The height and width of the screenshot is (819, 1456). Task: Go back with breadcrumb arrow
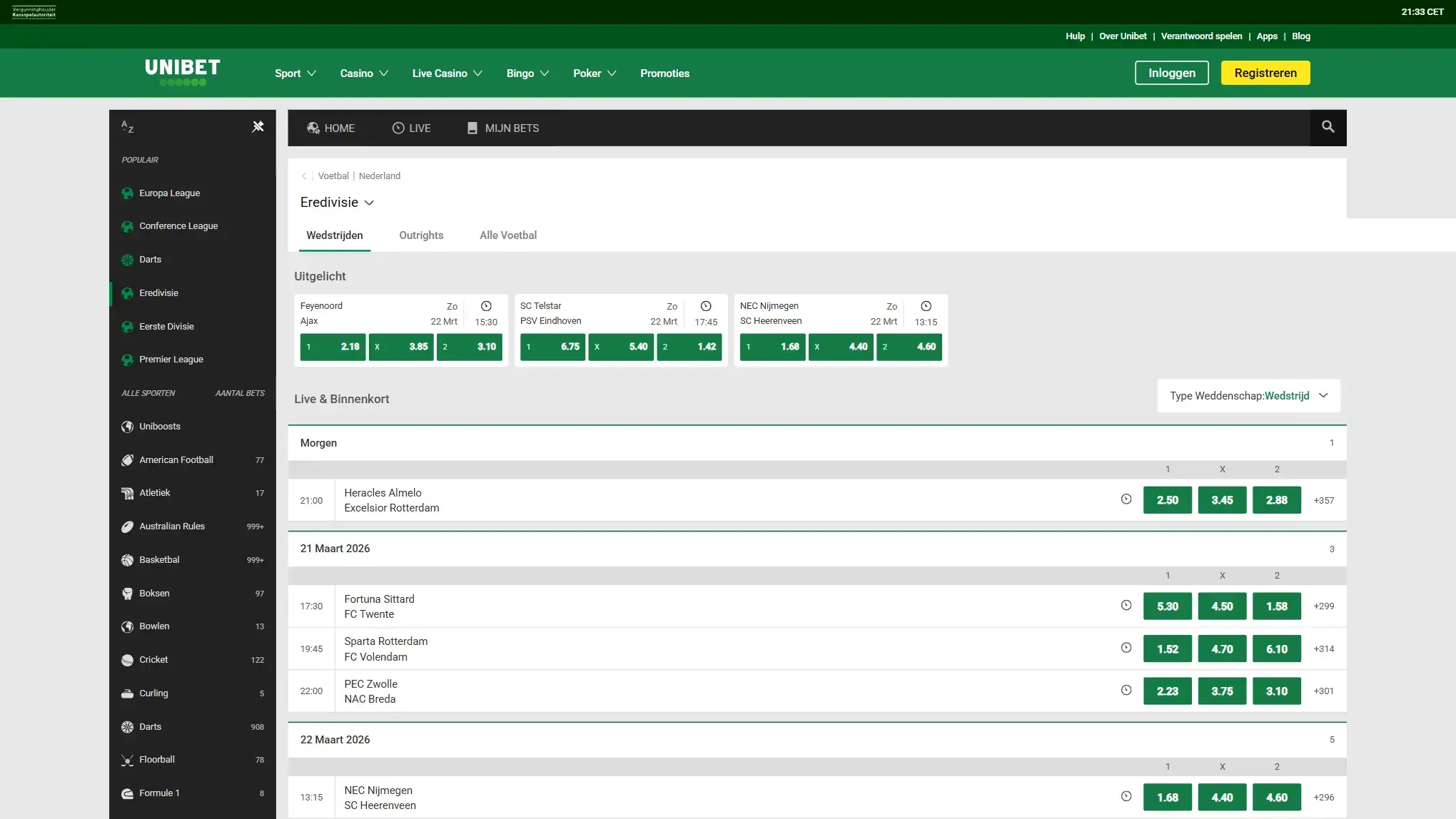click(x=304, y=176)
